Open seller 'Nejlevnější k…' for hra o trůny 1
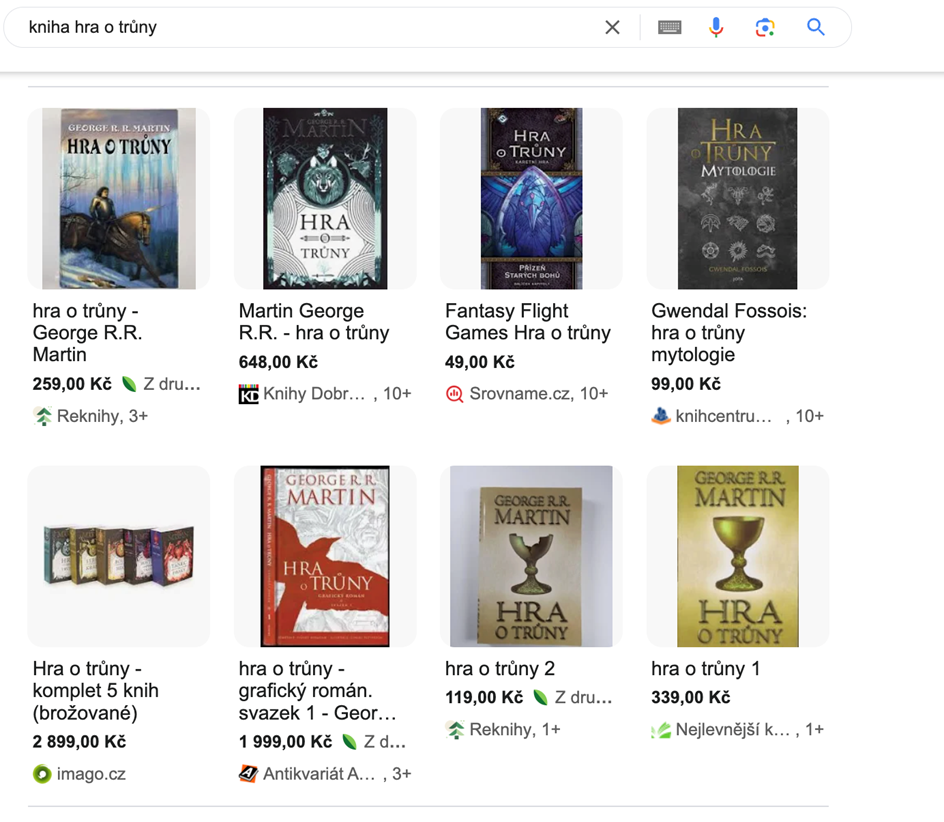 733,730
